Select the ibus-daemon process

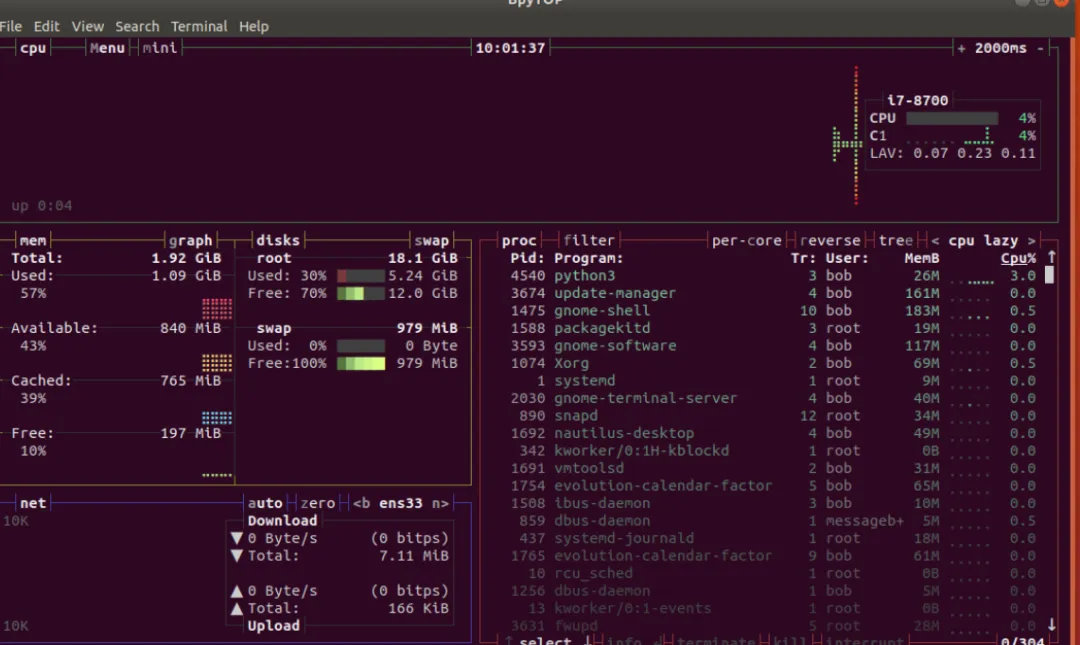pos(773,503)
